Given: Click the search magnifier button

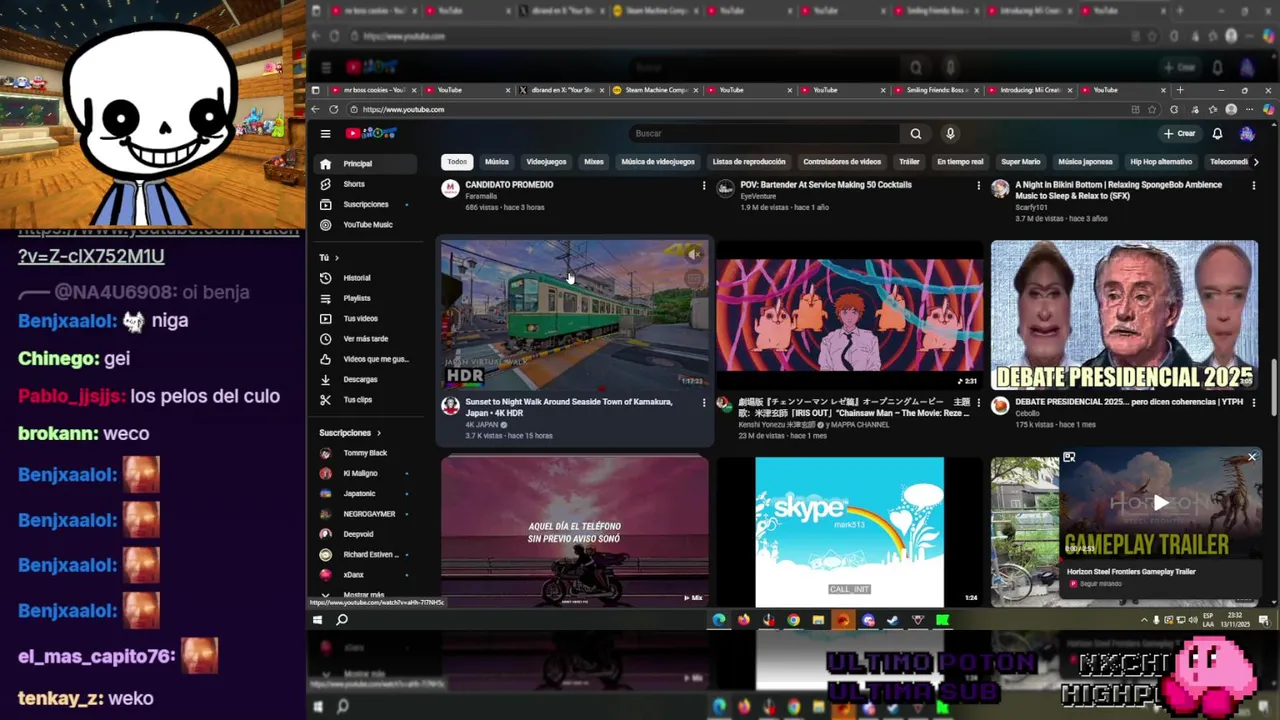Looking at the screenshot, I should pyautogui.click(x=915, y=133).
